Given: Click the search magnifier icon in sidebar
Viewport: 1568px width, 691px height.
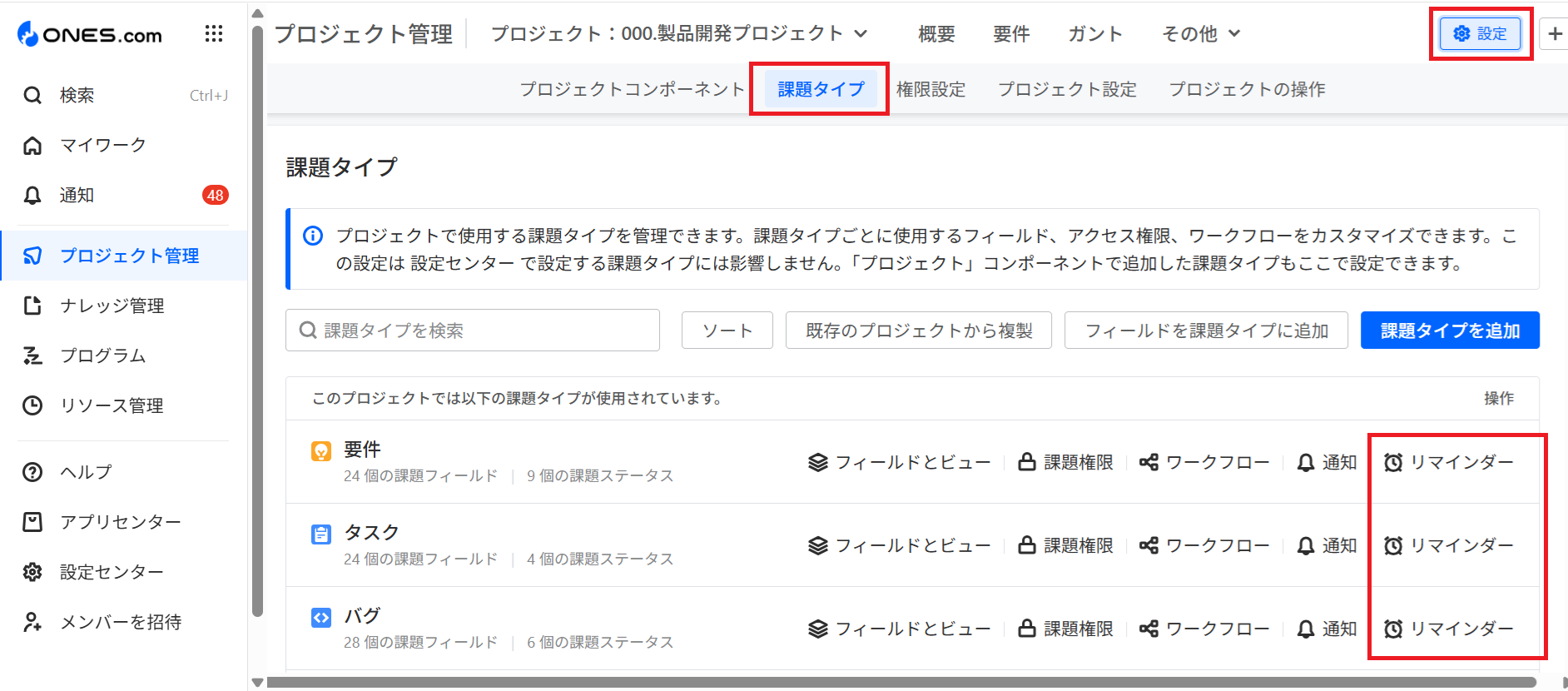Looking at the screenshot, I should pos(32,96).
